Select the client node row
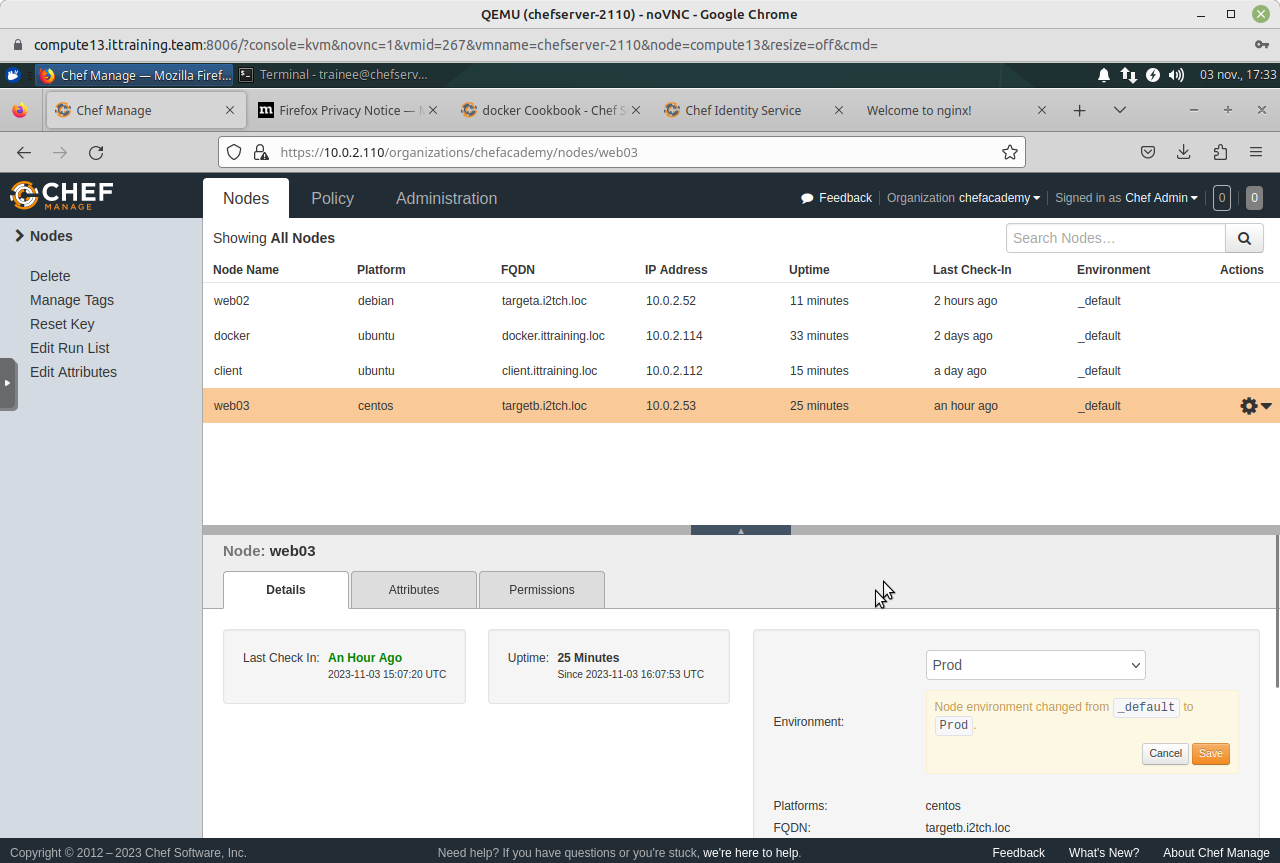 pyautogui.click(x=741, y=371)
